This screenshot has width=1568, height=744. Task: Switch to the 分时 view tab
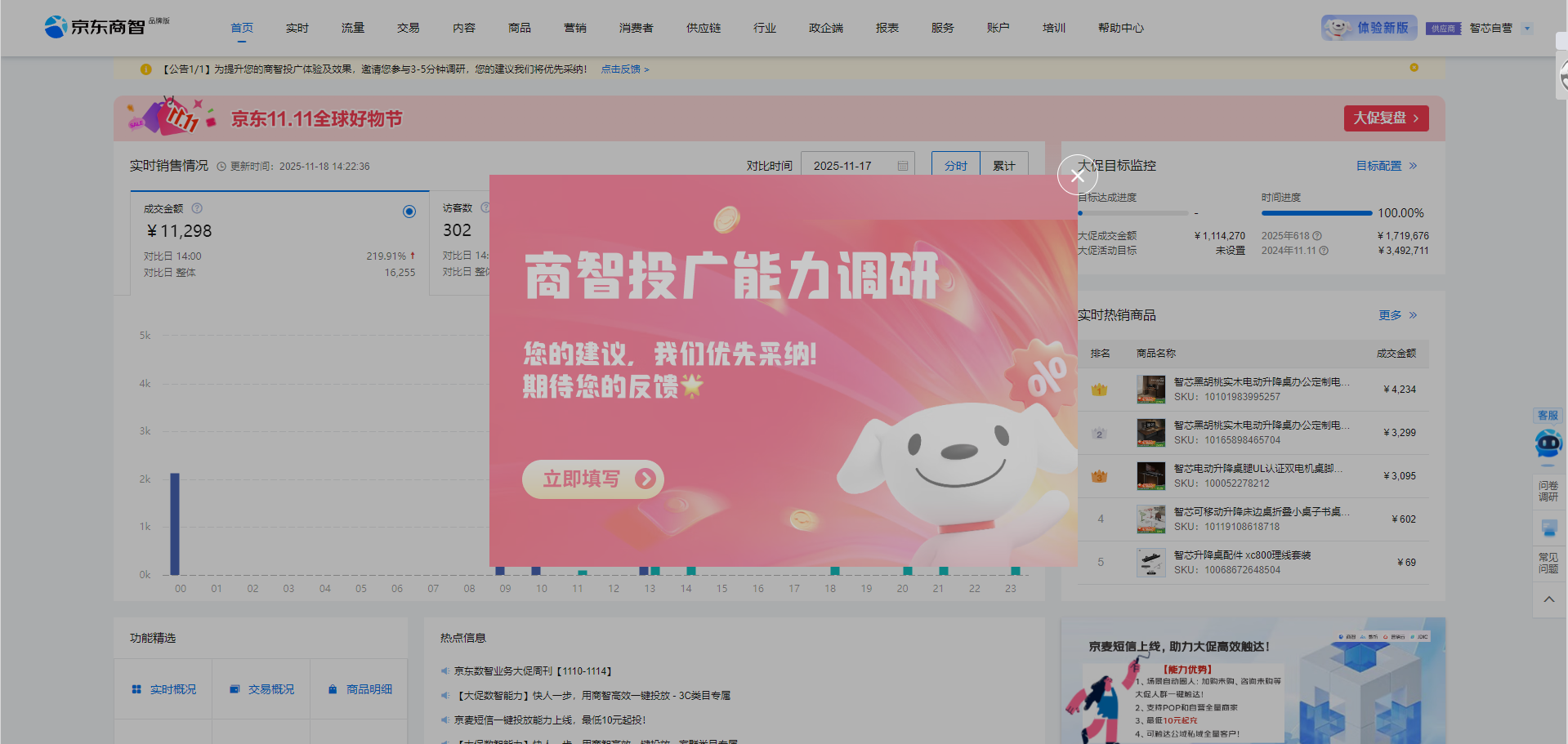tap(956, 166)
